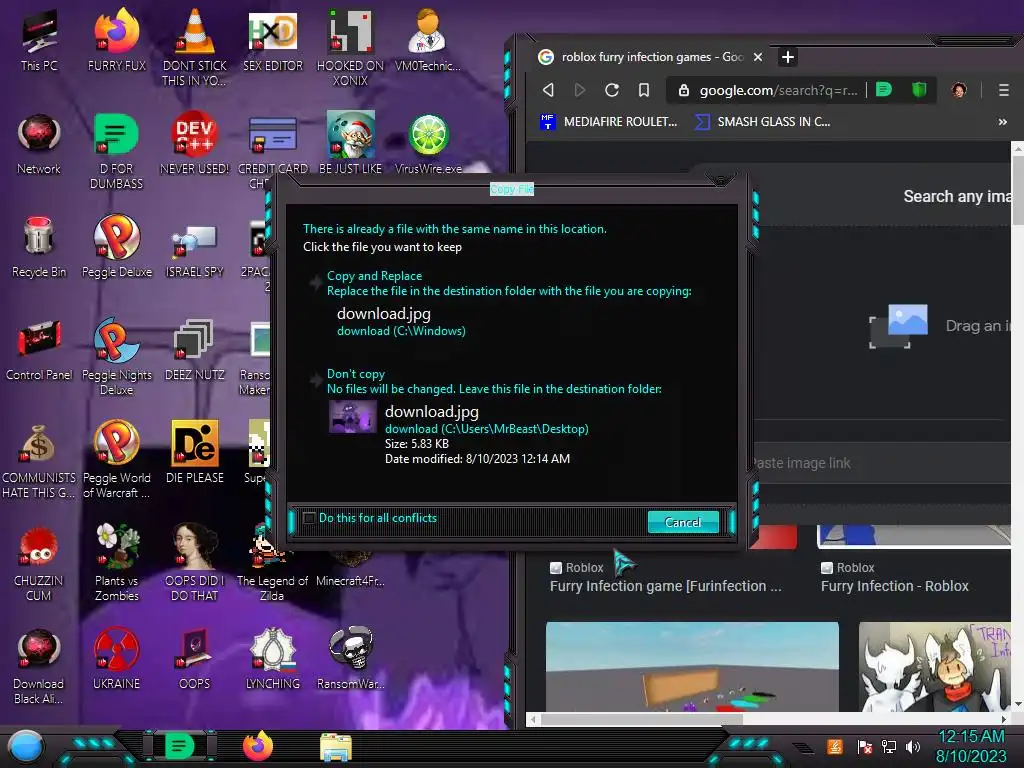The width and height of the screenshot is (1024, 768).
Task: Open the VMOTechnic desktop icon
Action: point(428,40)
